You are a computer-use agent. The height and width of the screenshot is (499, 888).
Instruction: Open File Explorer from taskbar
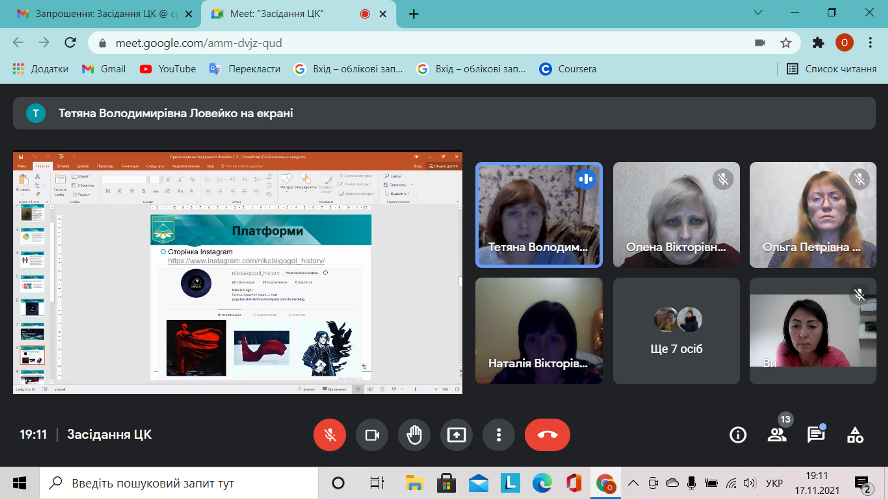pos(415,483)
